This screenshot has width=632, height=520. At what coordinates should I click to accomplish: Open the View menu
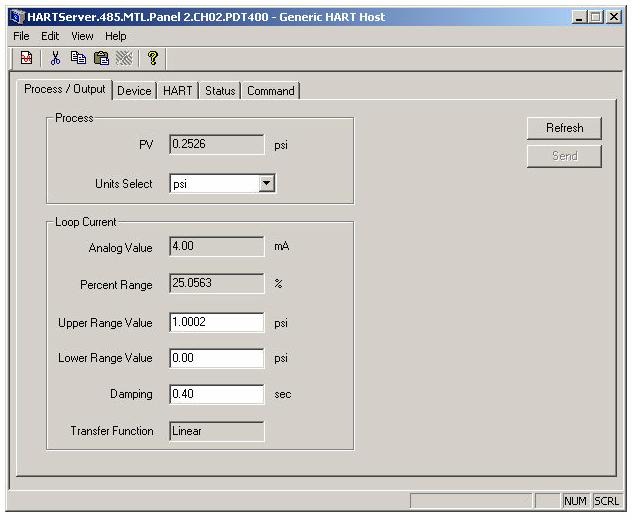pyautogui.click(x=82, y=36)
